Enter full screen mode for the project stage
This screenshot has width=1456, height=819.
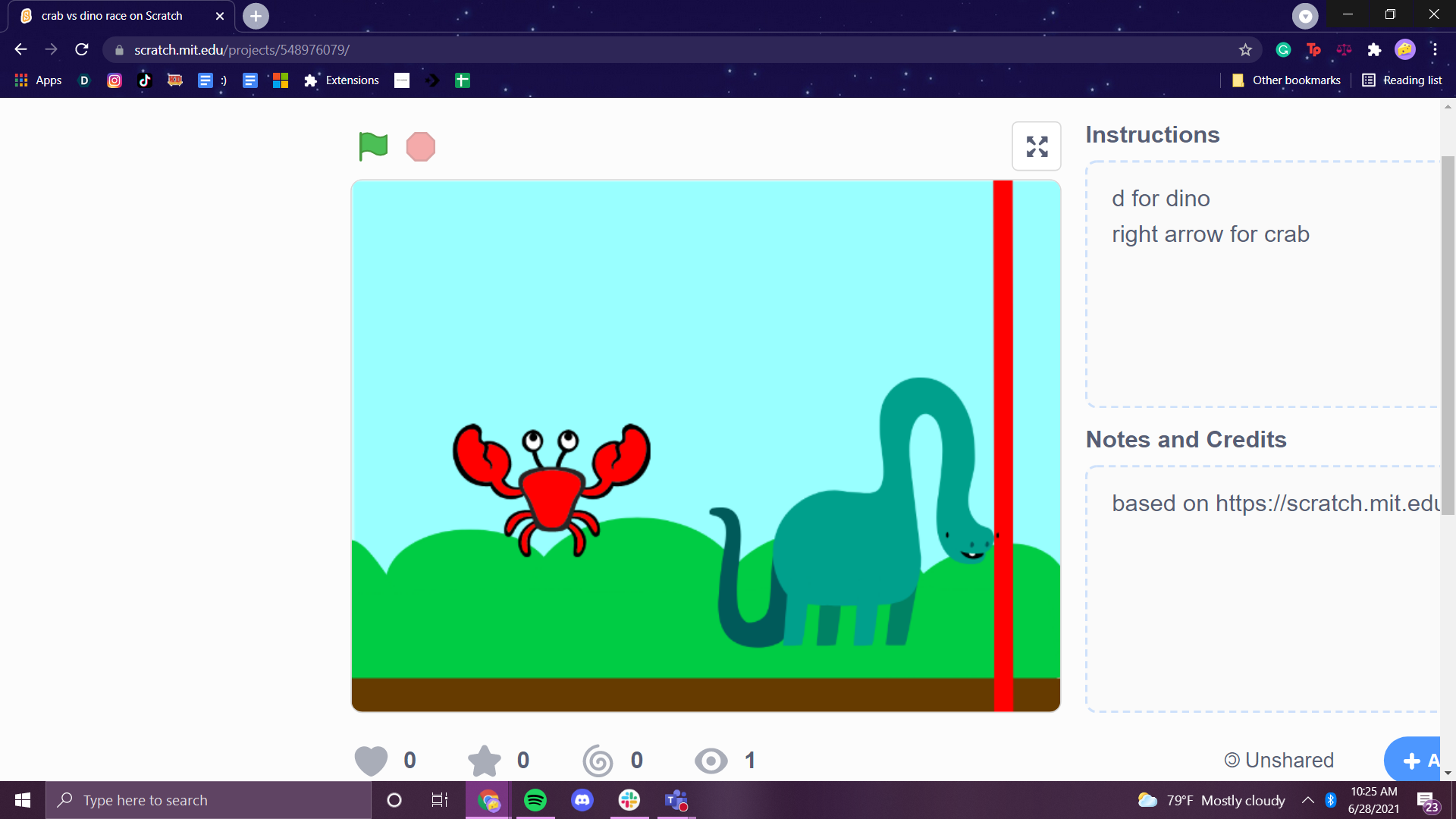coord(1036,146)
